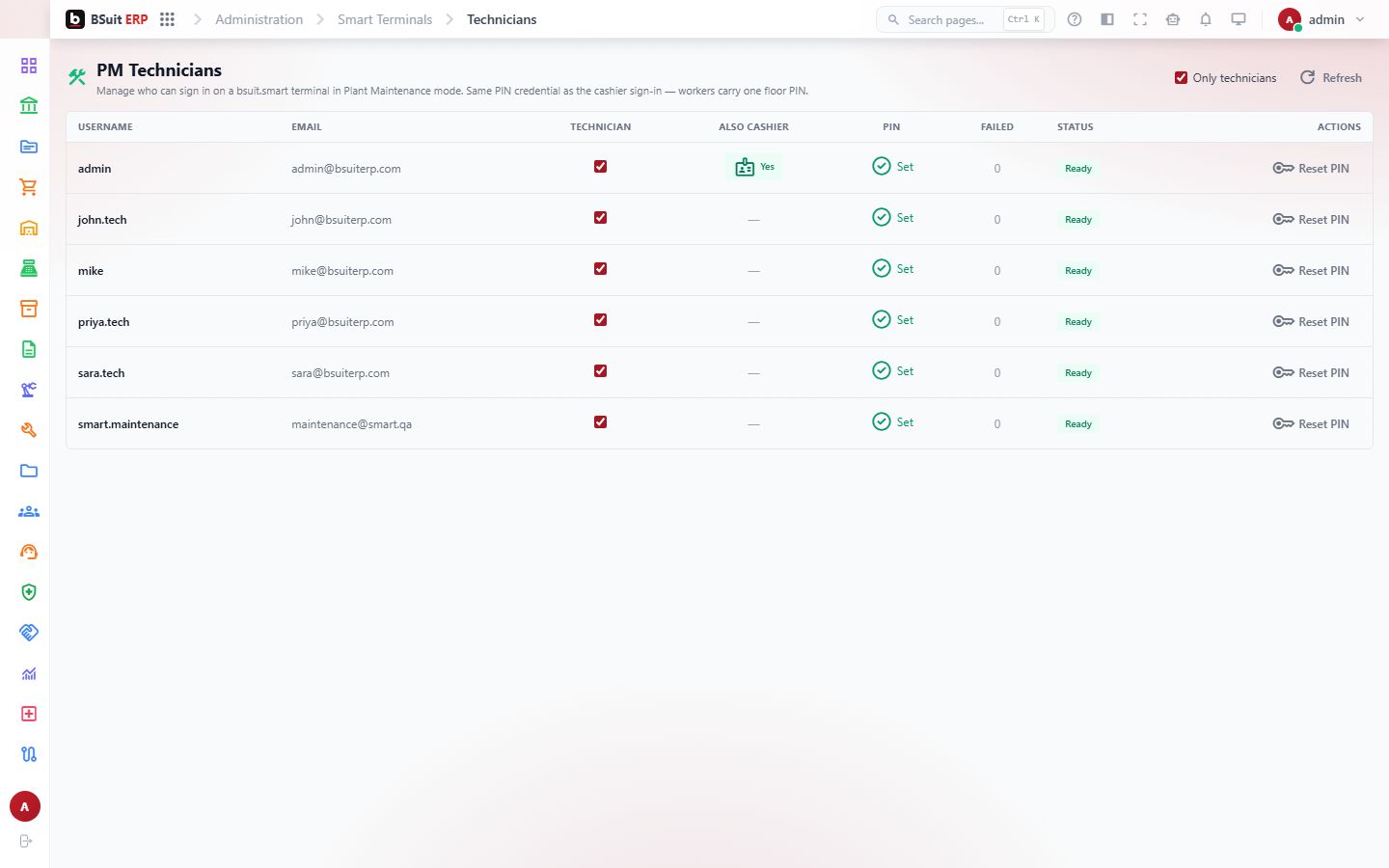Open the red medical cross sidebar icon
The height and width of the screenshot is (868, 1389).
(29, 714)
